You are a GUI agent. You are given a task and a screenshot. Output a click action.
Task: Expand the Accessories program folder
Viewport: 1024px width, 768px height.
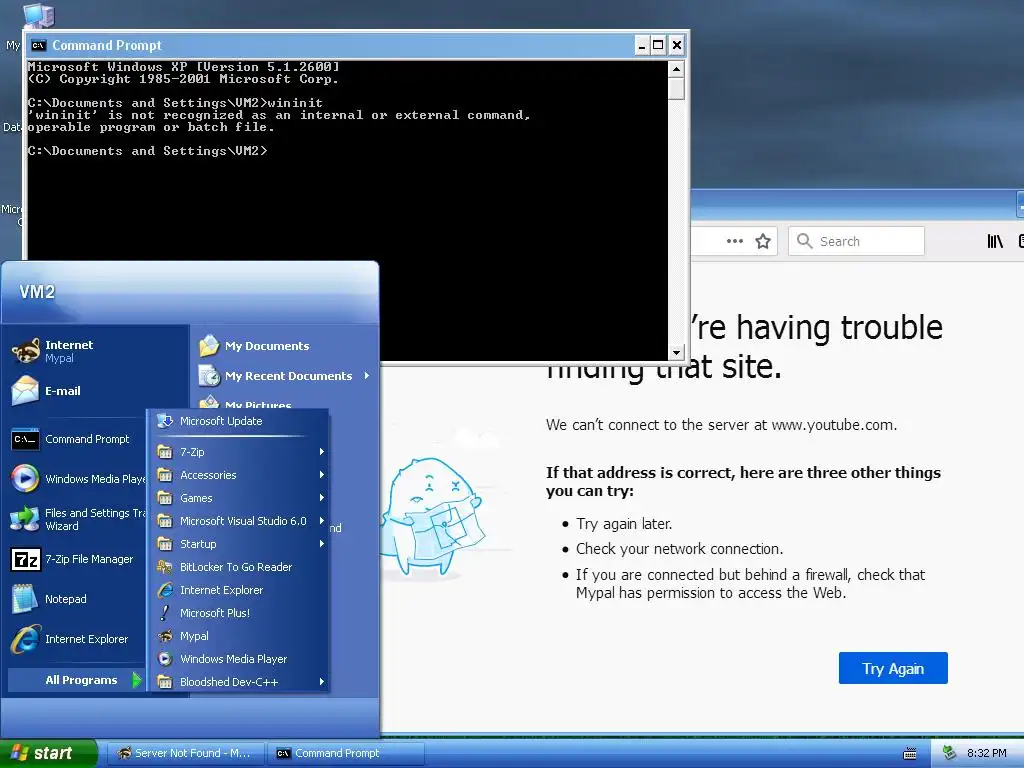coord(240,475)
